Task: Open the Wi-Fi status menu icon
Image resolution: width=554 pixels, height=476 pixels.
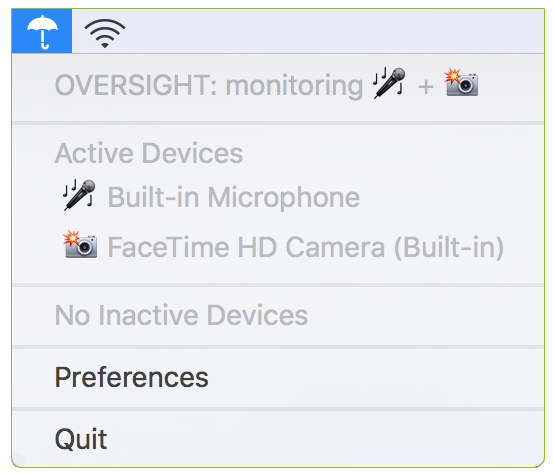Action: (x=105, y=33)
